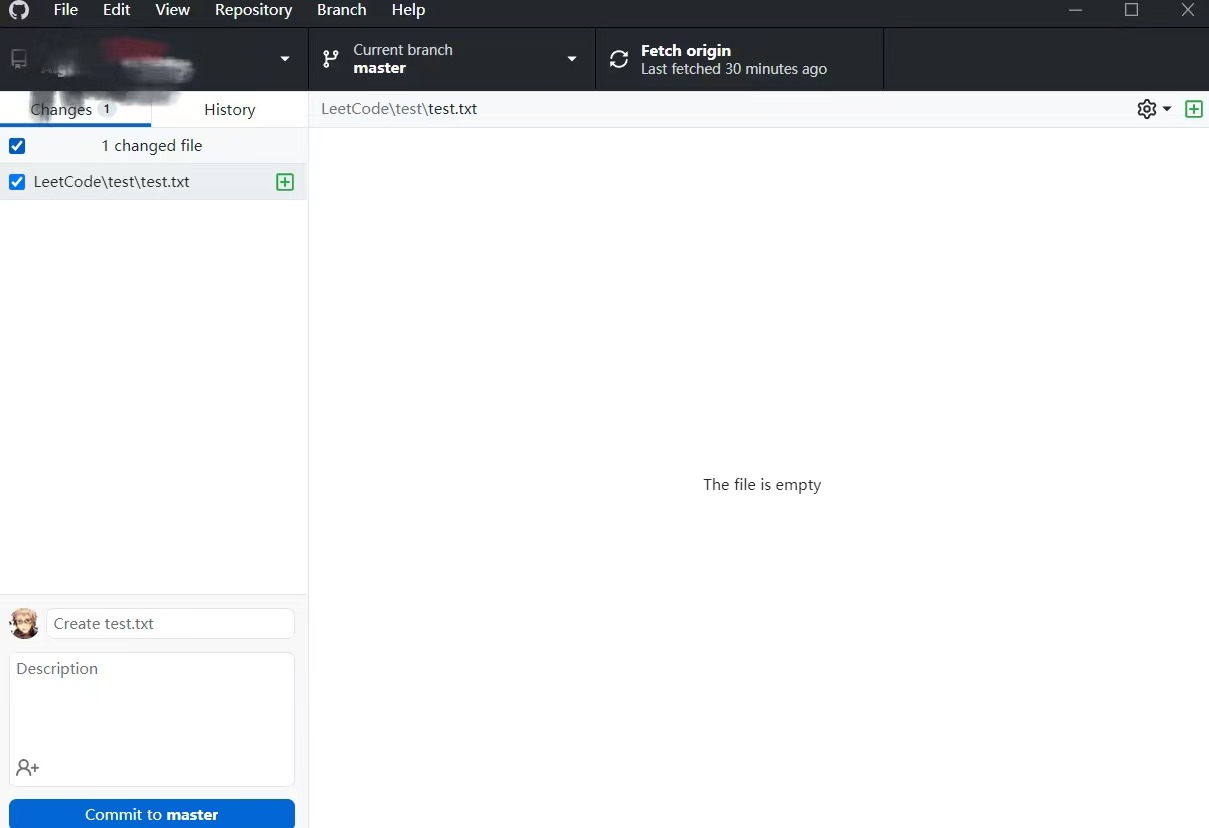Screen dimensions: 1209x828
Task: Click the GitHub Desktop octocat logo icon
Action: 18,11
